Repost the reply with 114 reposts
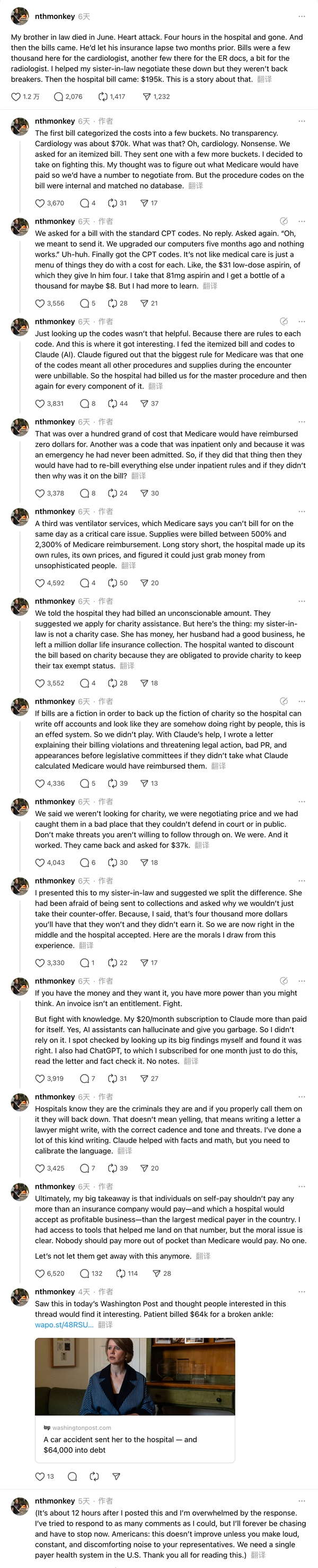This screenshot has height=1568, width=318. click(x=121, y=1274)
